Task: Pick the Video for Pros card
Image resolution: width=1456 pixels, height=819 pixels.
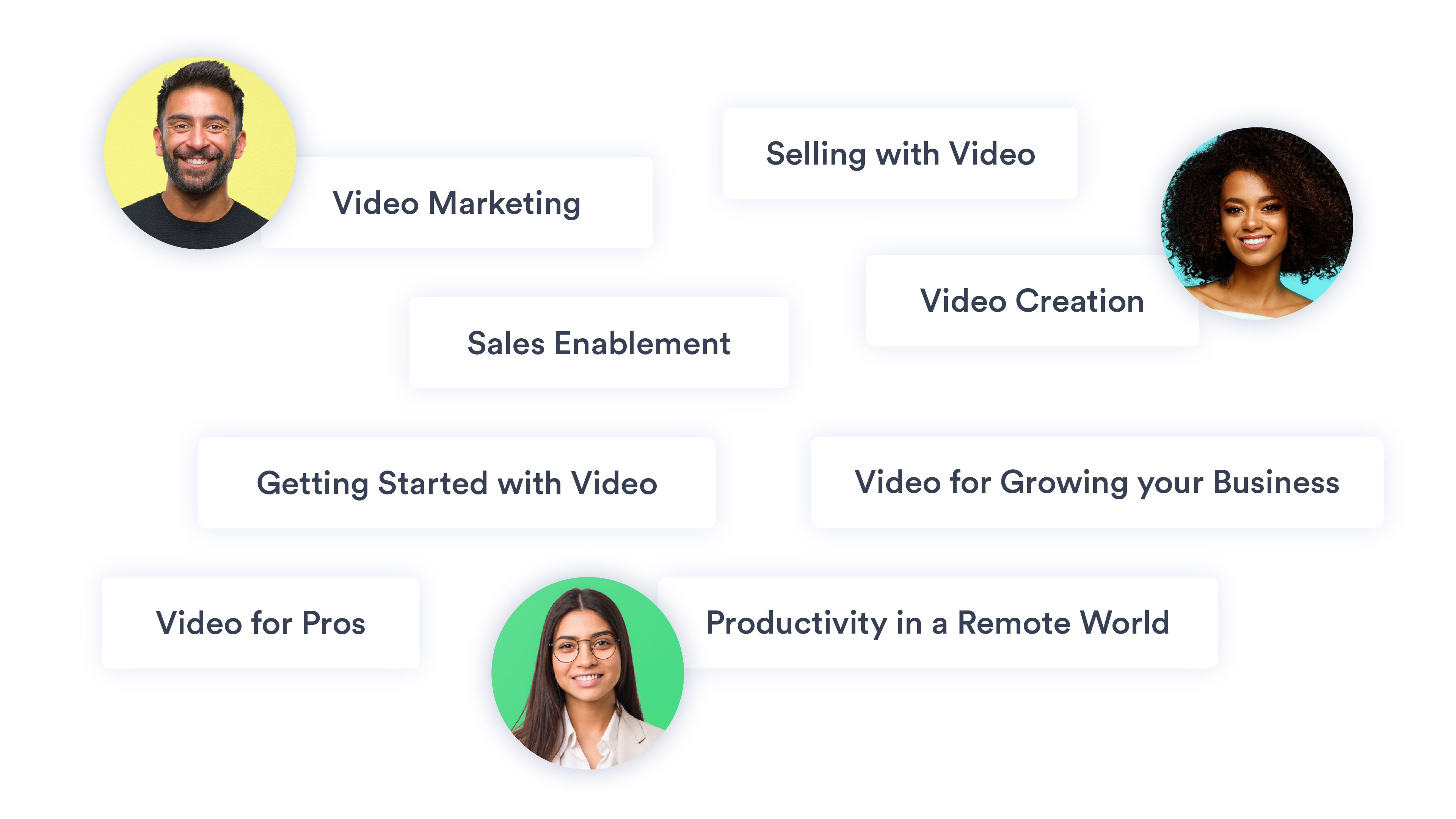Action: 260,623
